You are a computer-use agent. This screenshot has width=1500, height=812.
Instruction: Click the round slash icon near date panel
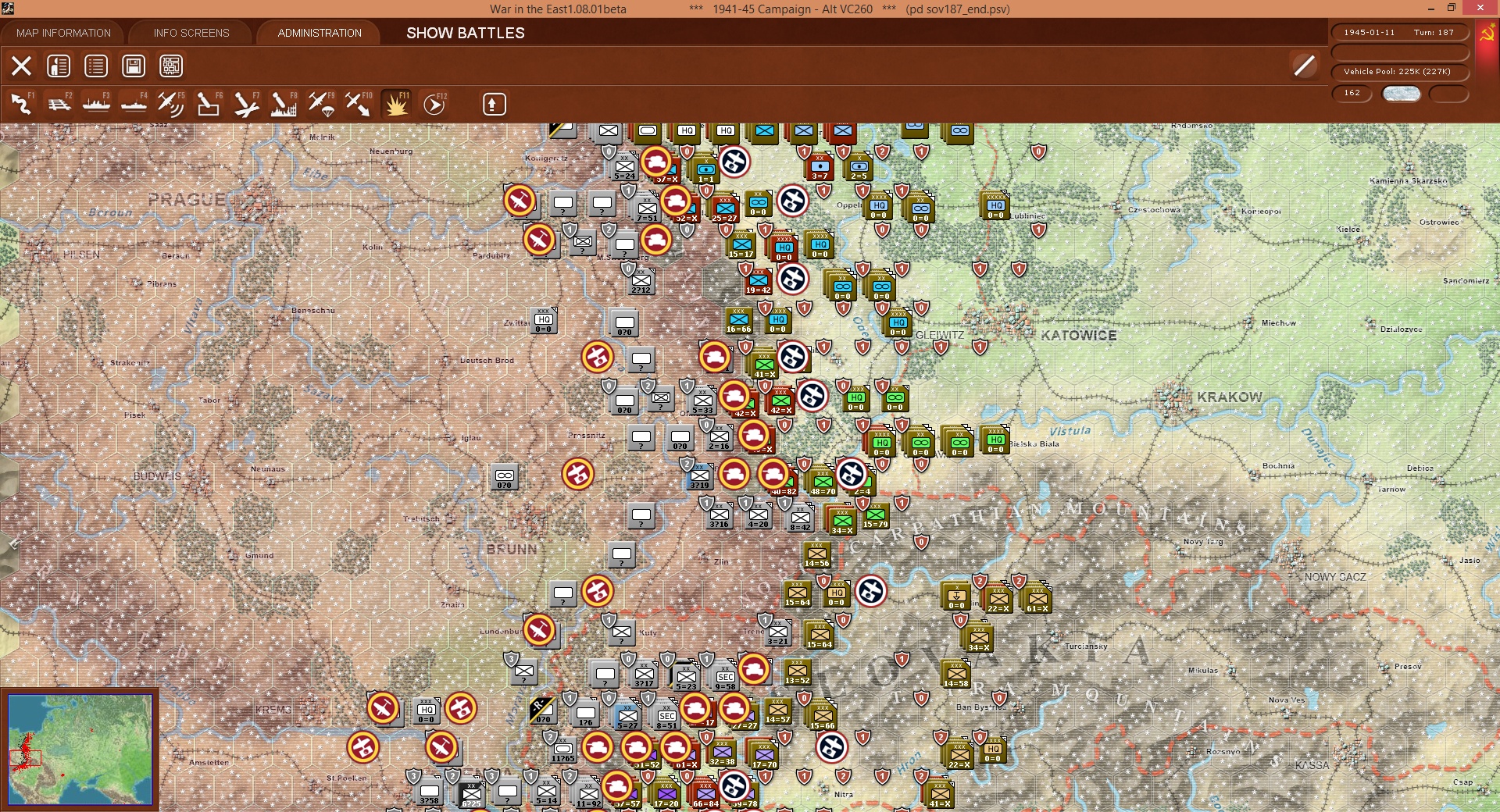point(1304,66)
